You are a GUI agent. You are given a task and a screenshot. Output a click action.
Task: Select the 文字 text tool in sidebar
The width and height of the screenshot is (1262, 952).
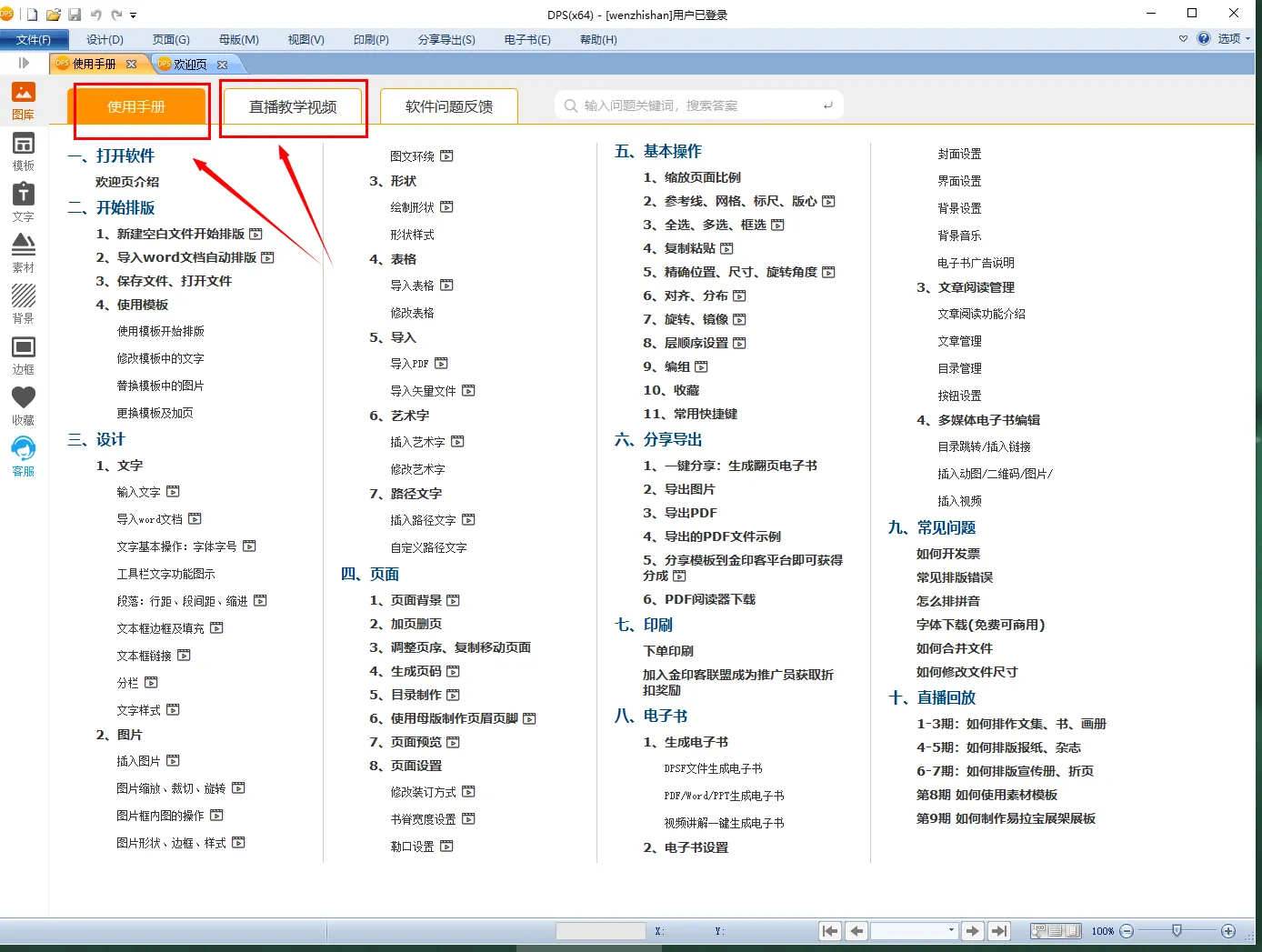tap(23, 202)
